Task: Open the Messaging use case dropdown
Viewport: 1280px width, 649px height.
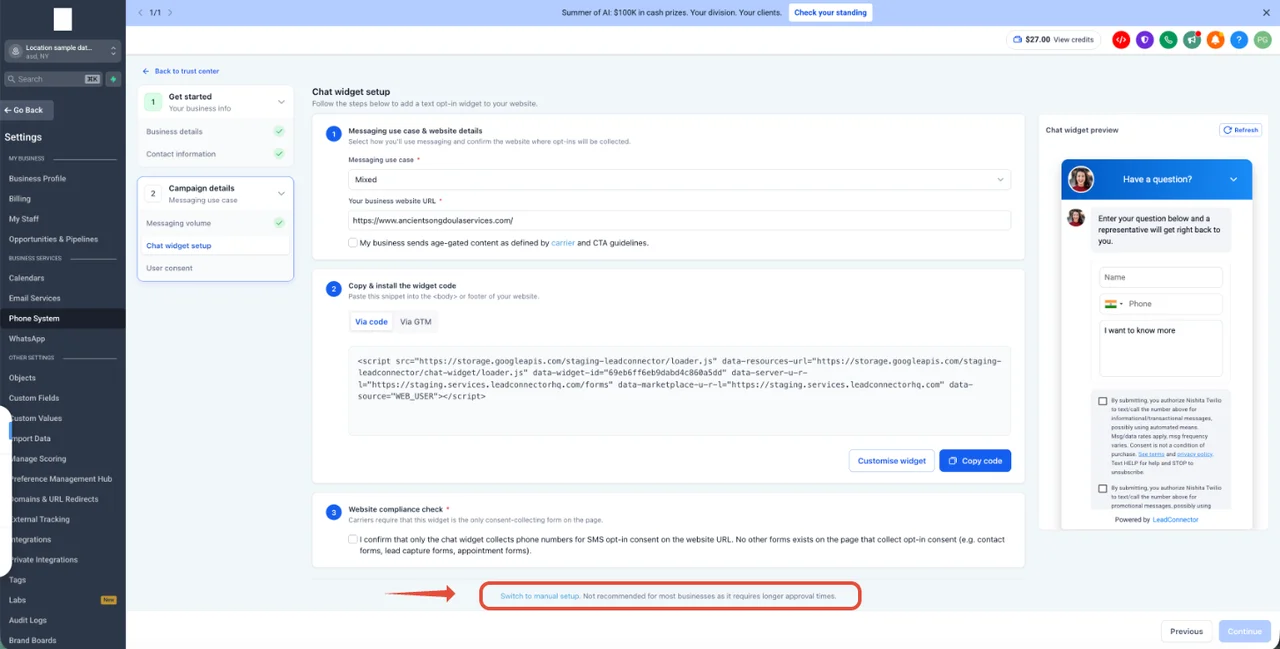Action: click(x=679, y=180)
